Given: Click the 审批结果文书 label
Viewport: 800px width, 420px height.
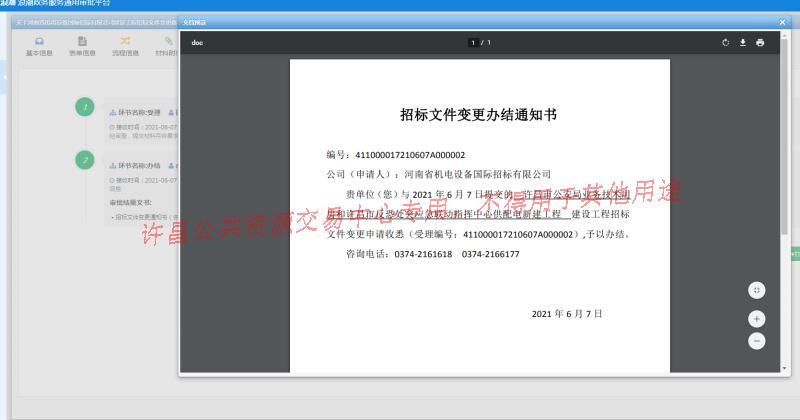Looking at the screenshot, I should click(130, 203).
